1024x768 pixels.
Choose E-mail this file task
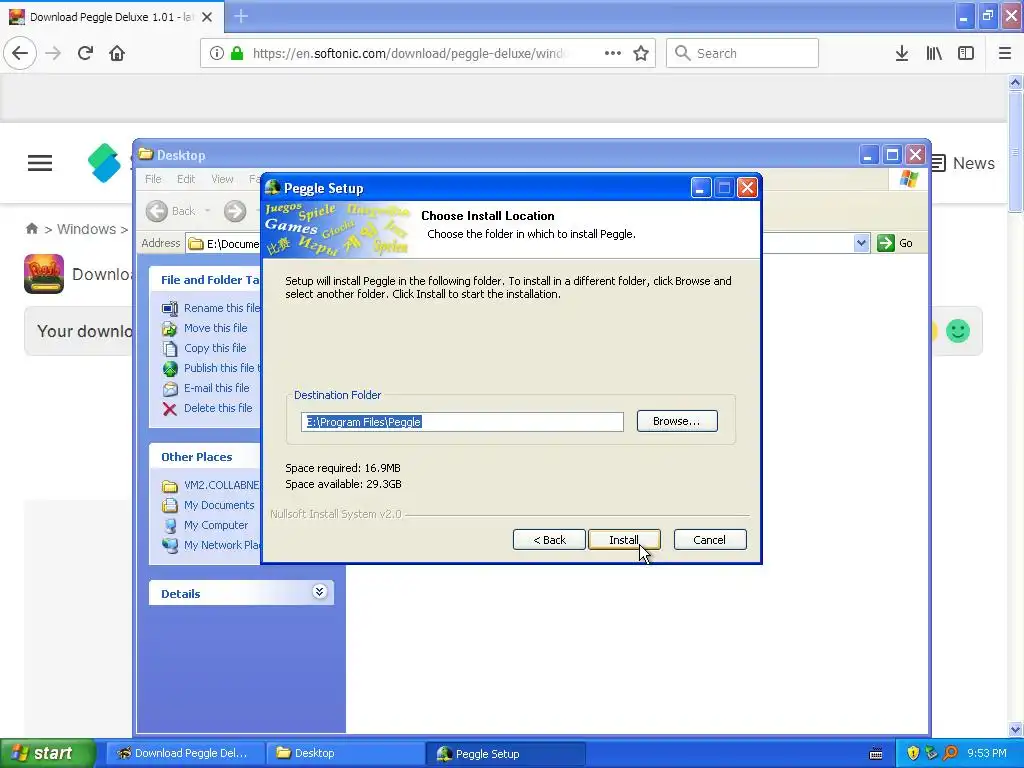pos(206,388)
